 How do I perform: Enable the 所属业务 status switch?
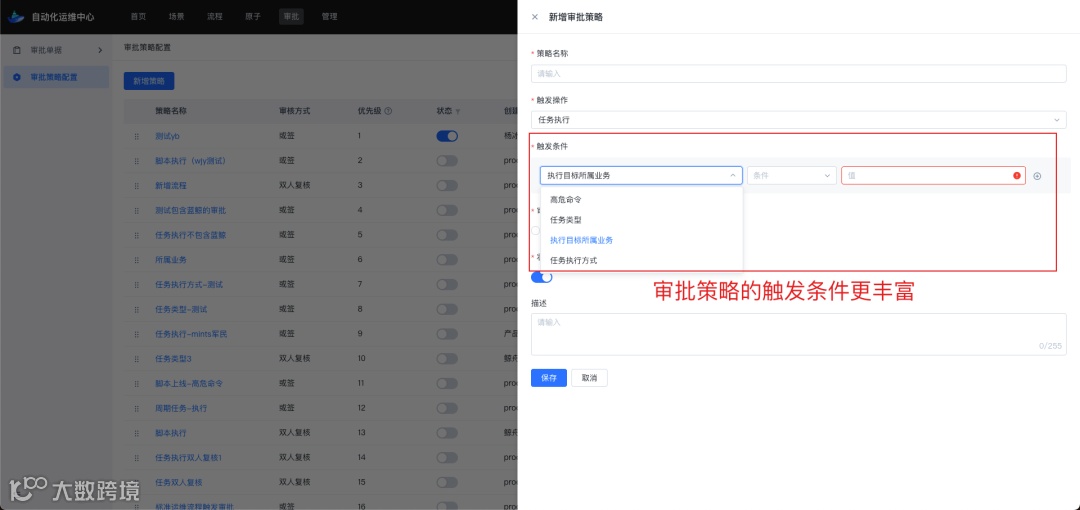(x=447, y=260)
